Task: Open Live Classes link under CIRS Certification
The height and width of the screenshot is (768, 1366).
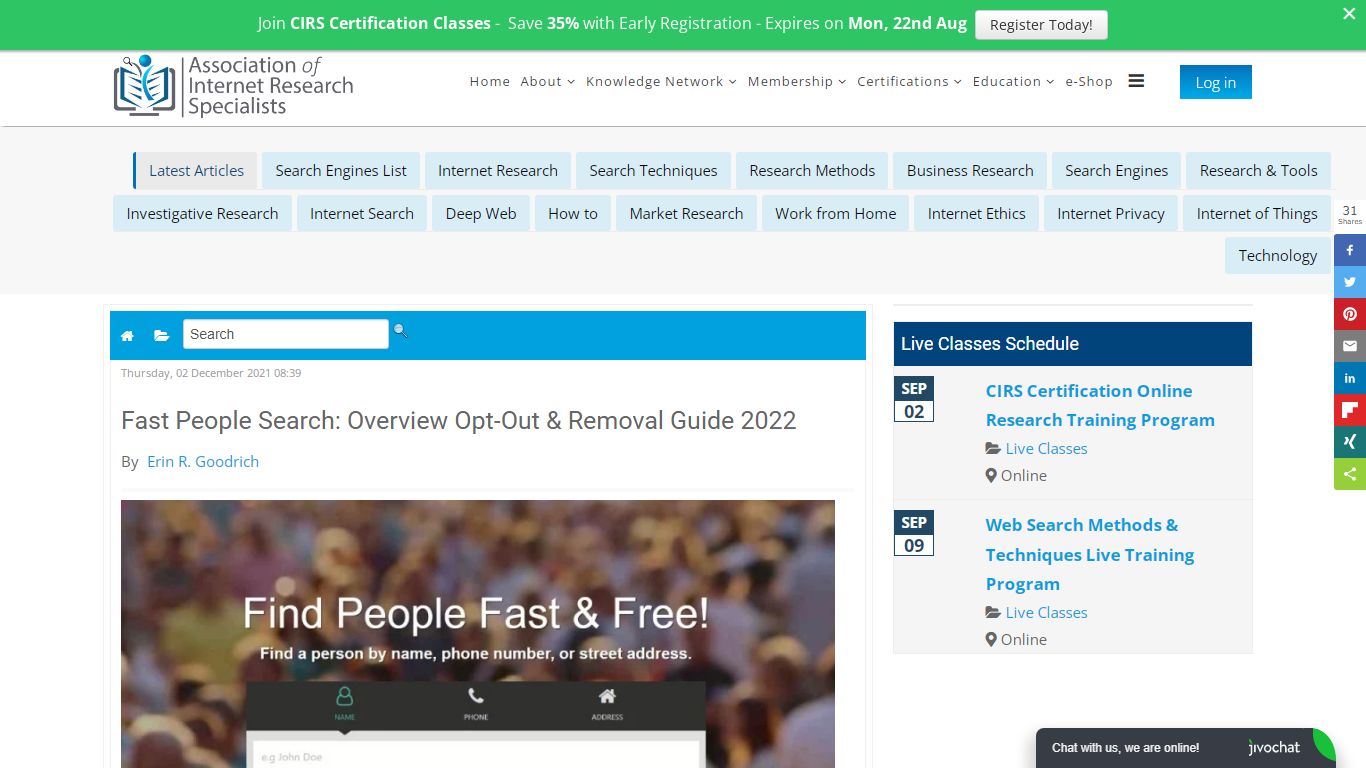Action: click(x=1046, y=448)
